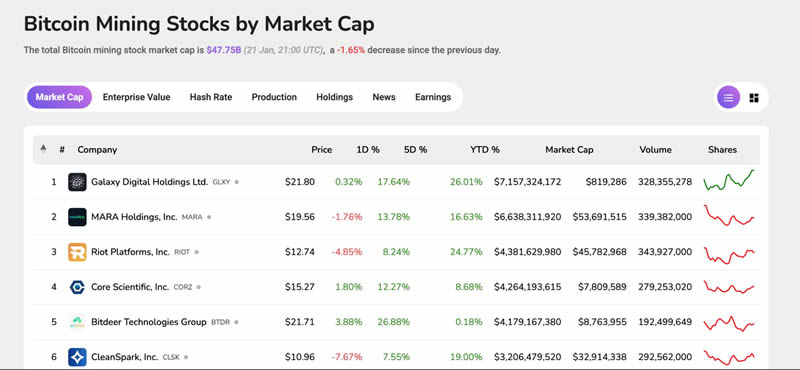This screenshot has width=800, height=370.
Task: Open the Hash Rate tab
Action: [211, 97]
